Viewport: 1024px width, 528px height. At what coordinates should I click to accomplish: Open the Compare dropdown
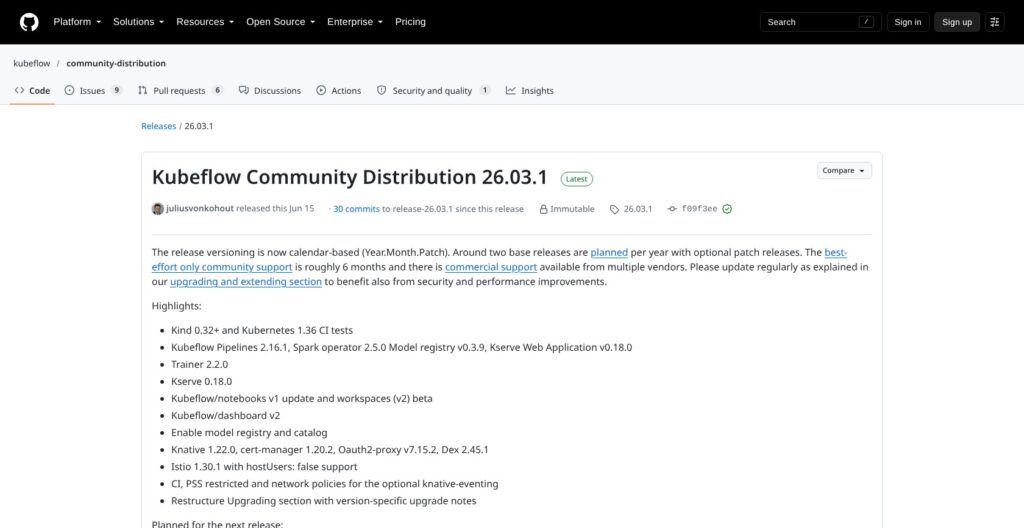pos(844,171)
